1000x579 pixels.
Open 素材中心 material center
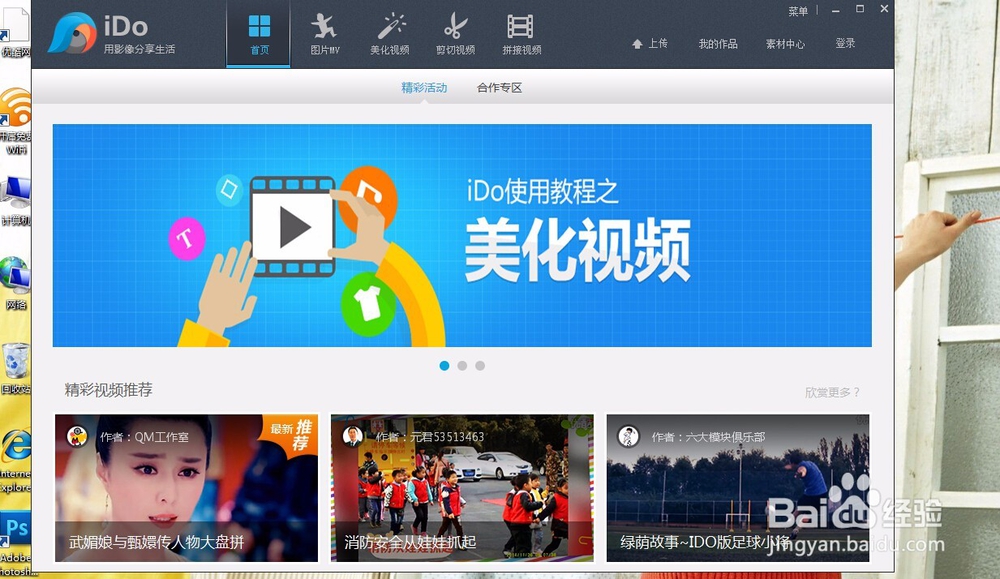pyautogui.click(x=785, y=43)
